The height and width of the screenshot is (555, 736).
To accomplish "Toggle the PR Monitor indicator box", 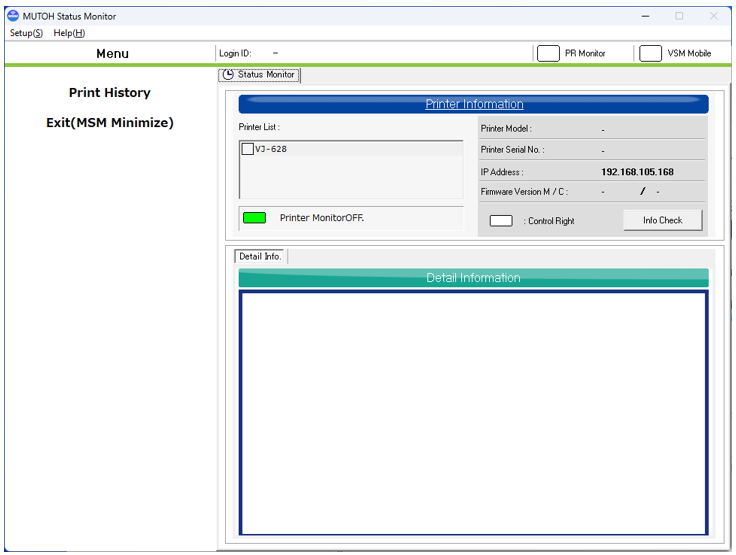I will click(548, 54).
